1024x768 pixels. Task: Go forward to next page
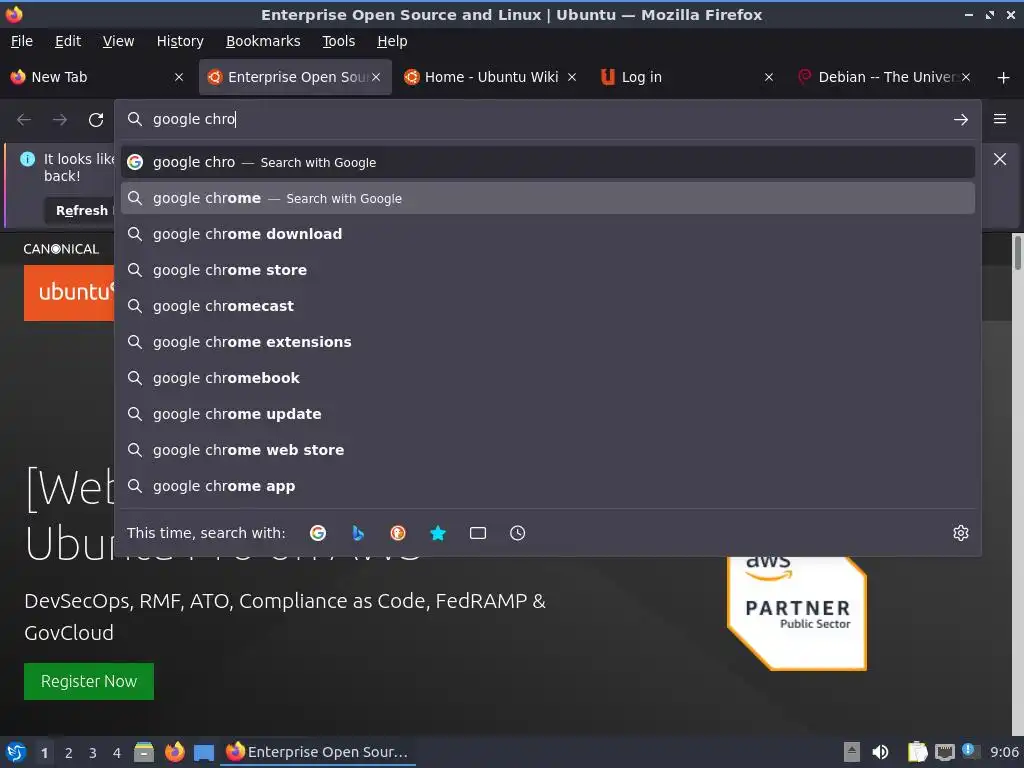[60, 120]
